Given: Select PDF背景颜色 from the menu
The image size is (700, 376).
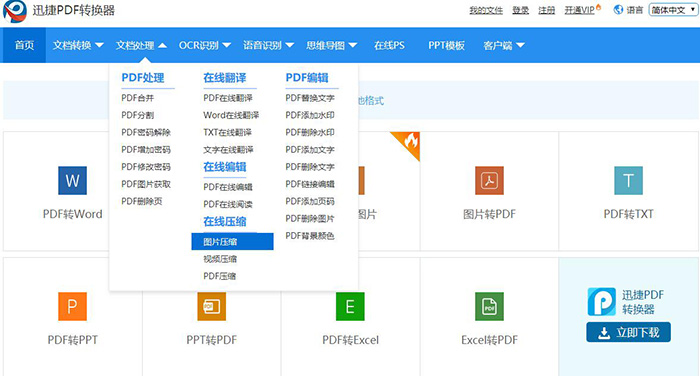Looking at the screenshot, I should pyautogui.click(x=310, y=236).
